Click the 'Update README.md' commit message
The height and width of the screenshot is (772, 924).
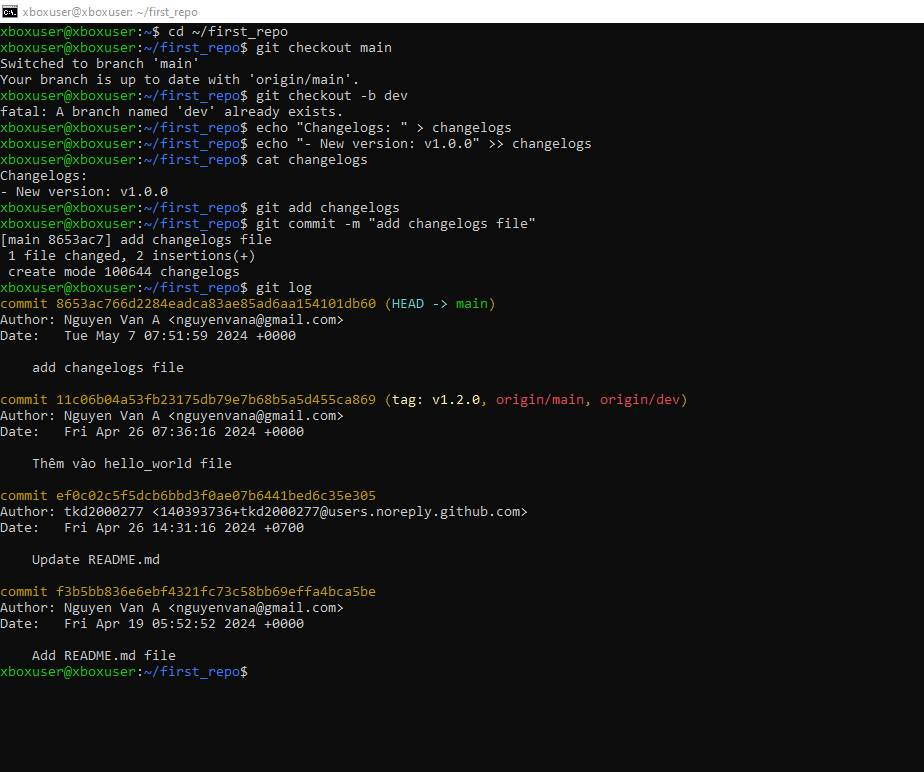[x=96, y=560]
